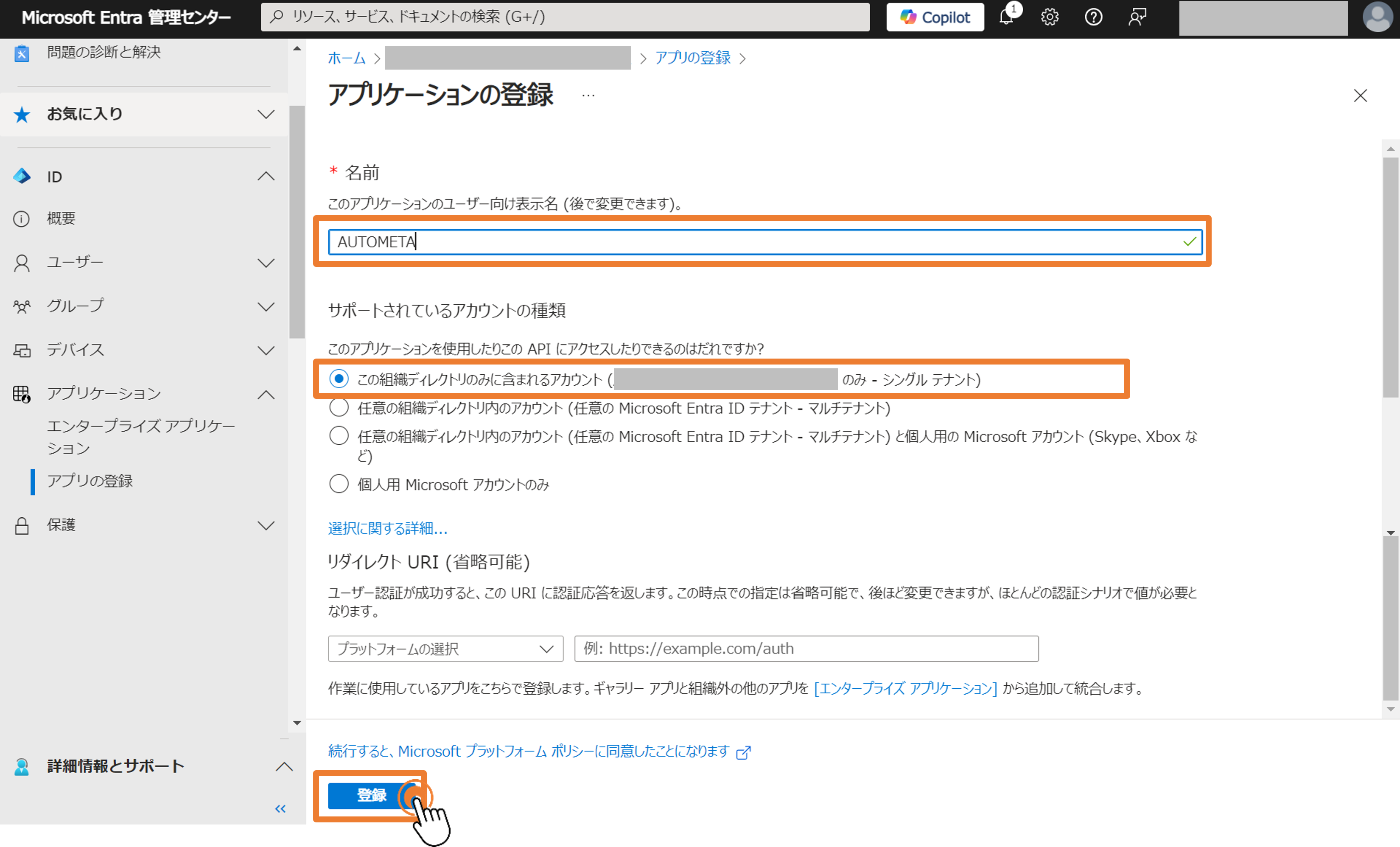Viewport: 1400px width, 847px height.
Task: Open the user account avatar
Action: 1378,17
